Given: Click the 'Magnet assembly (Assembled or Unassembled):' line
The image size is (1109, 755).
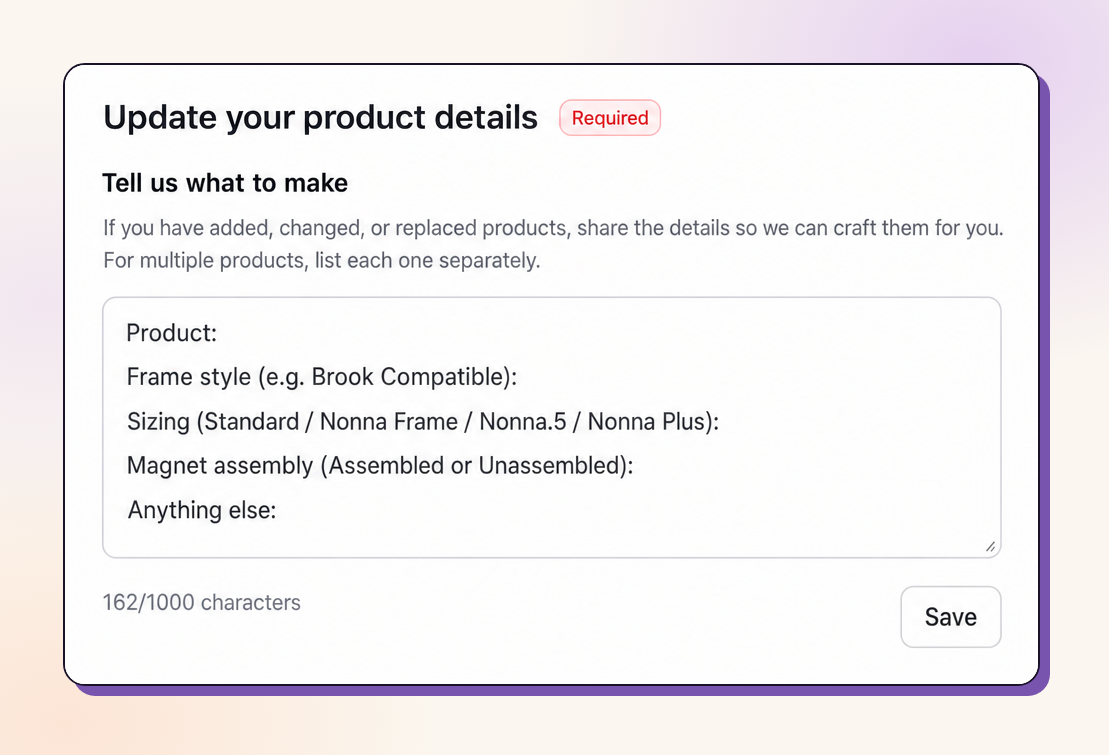Looking at the screenshot, I should (380, 466).
